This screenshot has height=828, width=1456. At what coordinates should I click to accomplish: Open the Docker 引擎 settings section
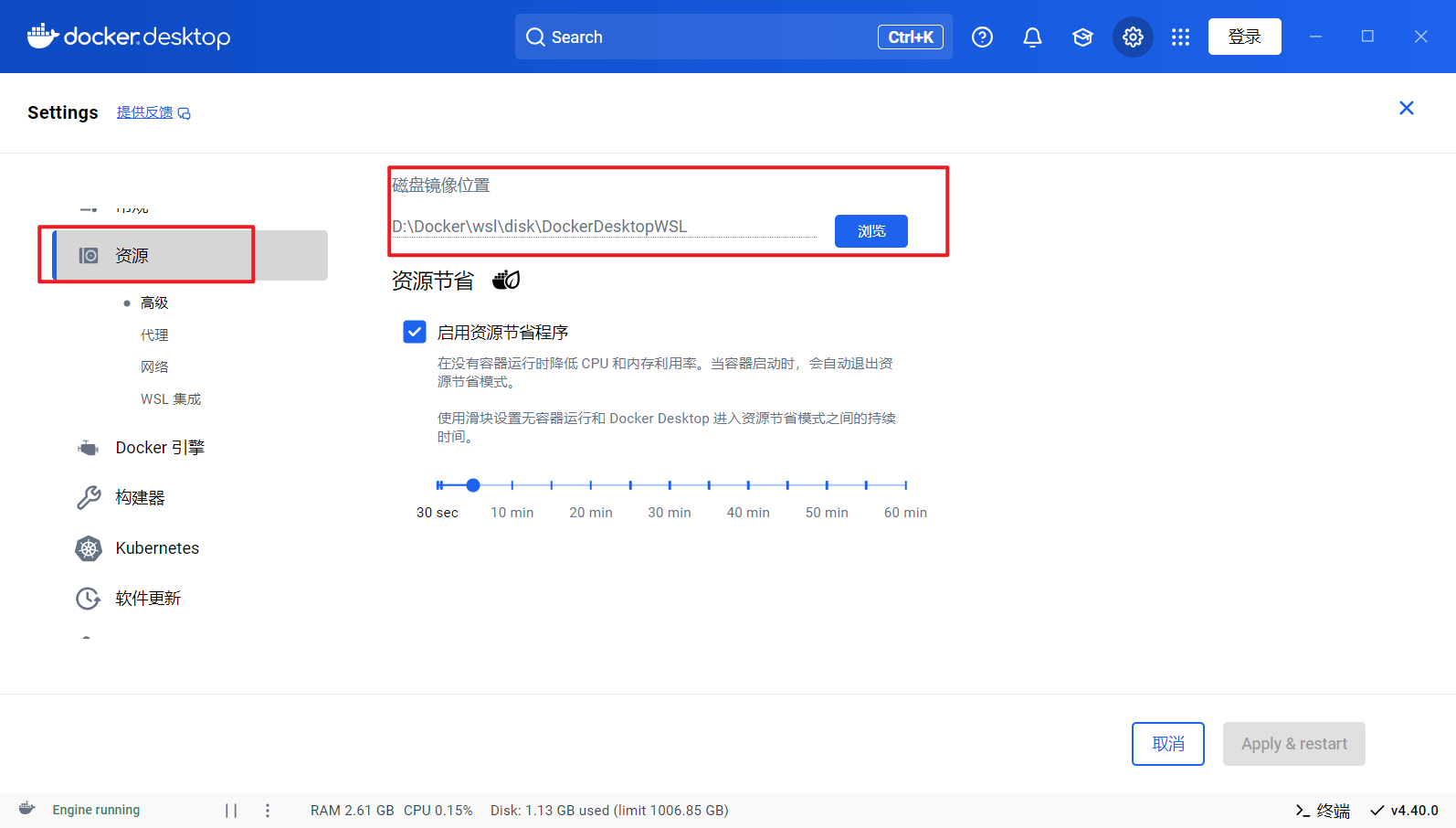pyautogui.click(x=160, y=447)
